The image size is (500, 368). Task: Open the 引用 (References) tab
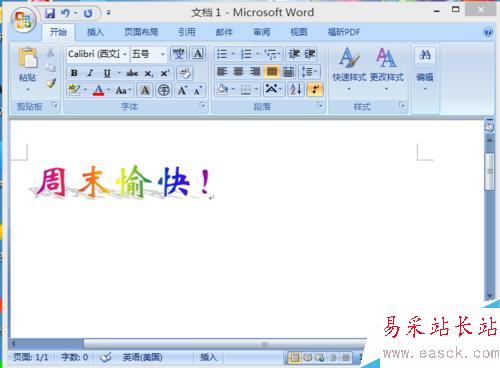187,32
